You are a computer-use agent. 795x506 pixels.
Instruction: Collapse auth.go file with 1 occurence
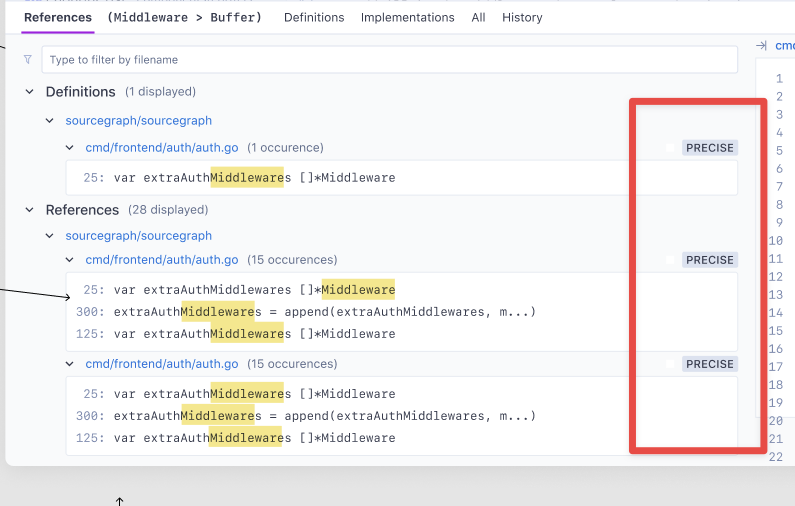(x=69, y=148)
